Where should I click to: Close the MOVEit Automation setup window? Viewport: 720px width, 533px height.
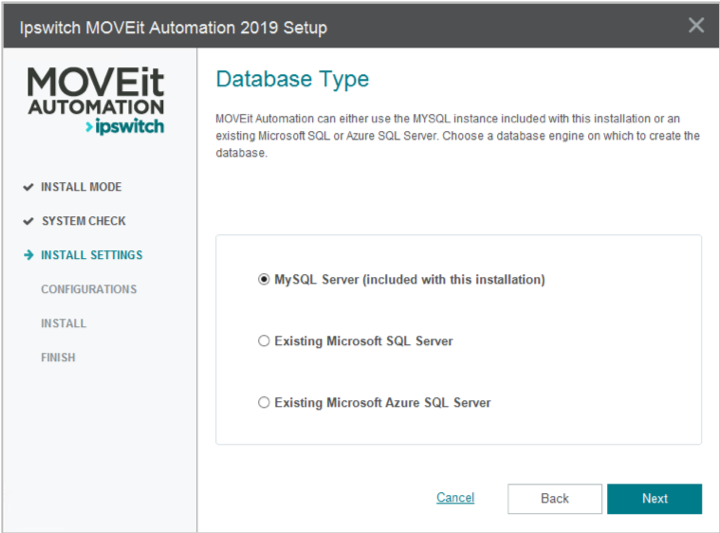696,25
